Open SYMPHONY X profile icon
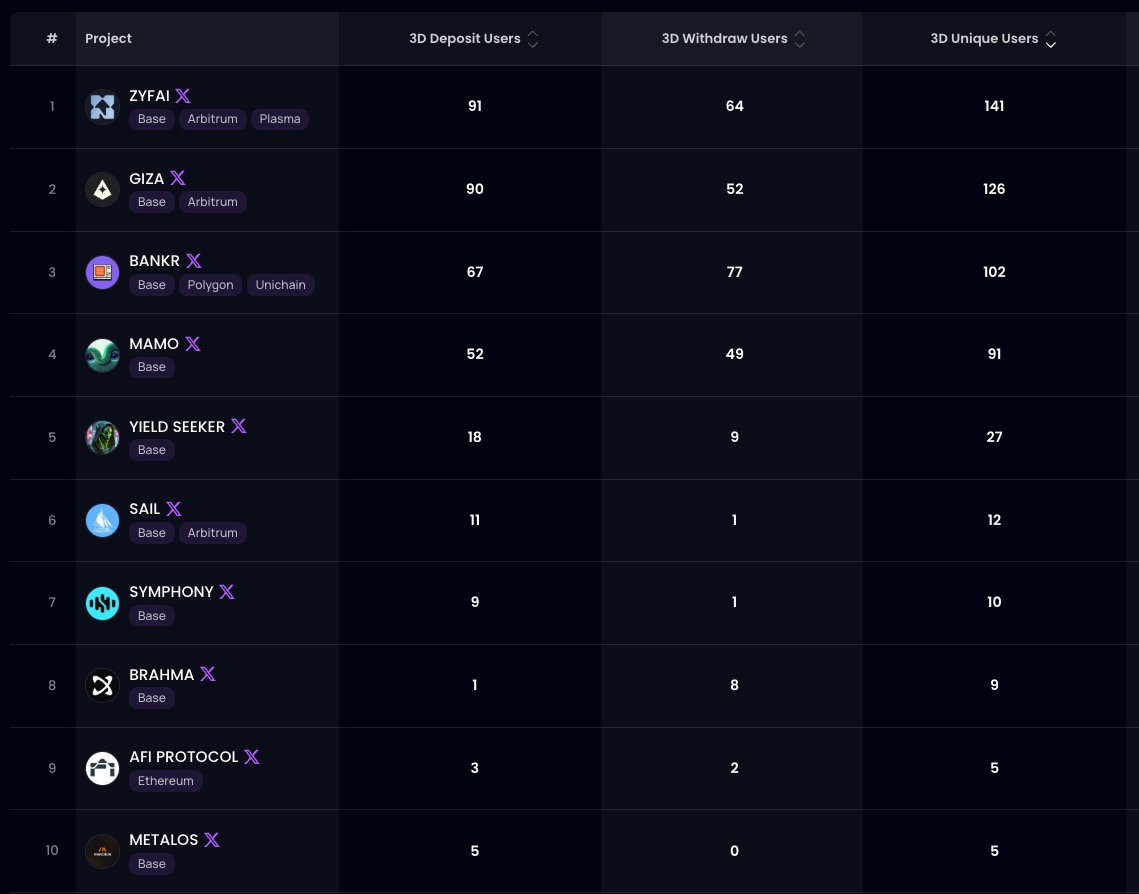1139x894 pixels. pos(227,592)
